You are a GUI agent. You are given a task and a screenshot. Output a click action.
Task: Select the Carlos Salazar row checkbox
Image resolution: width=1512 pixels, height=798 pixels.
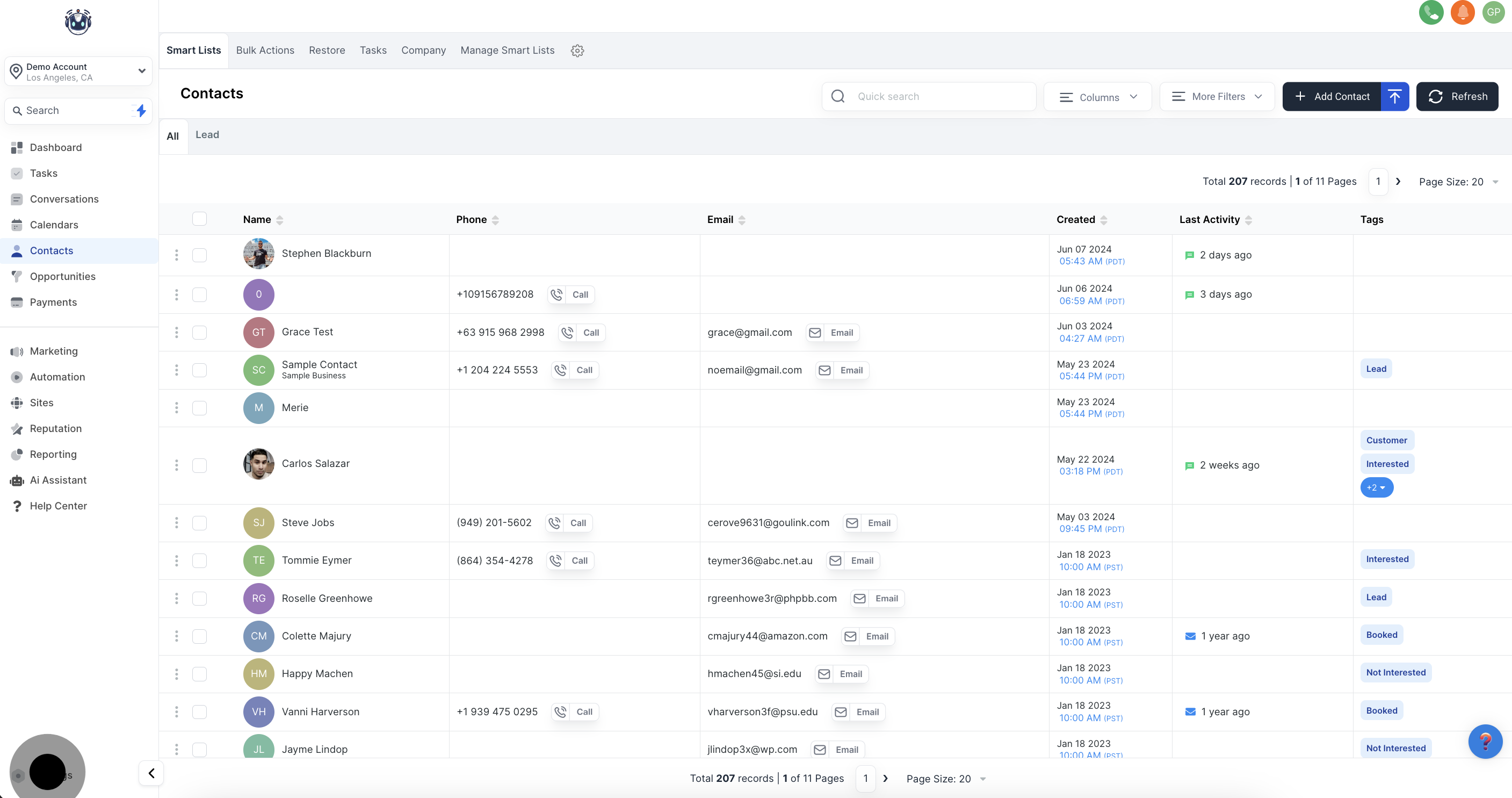tap(200, 465)
